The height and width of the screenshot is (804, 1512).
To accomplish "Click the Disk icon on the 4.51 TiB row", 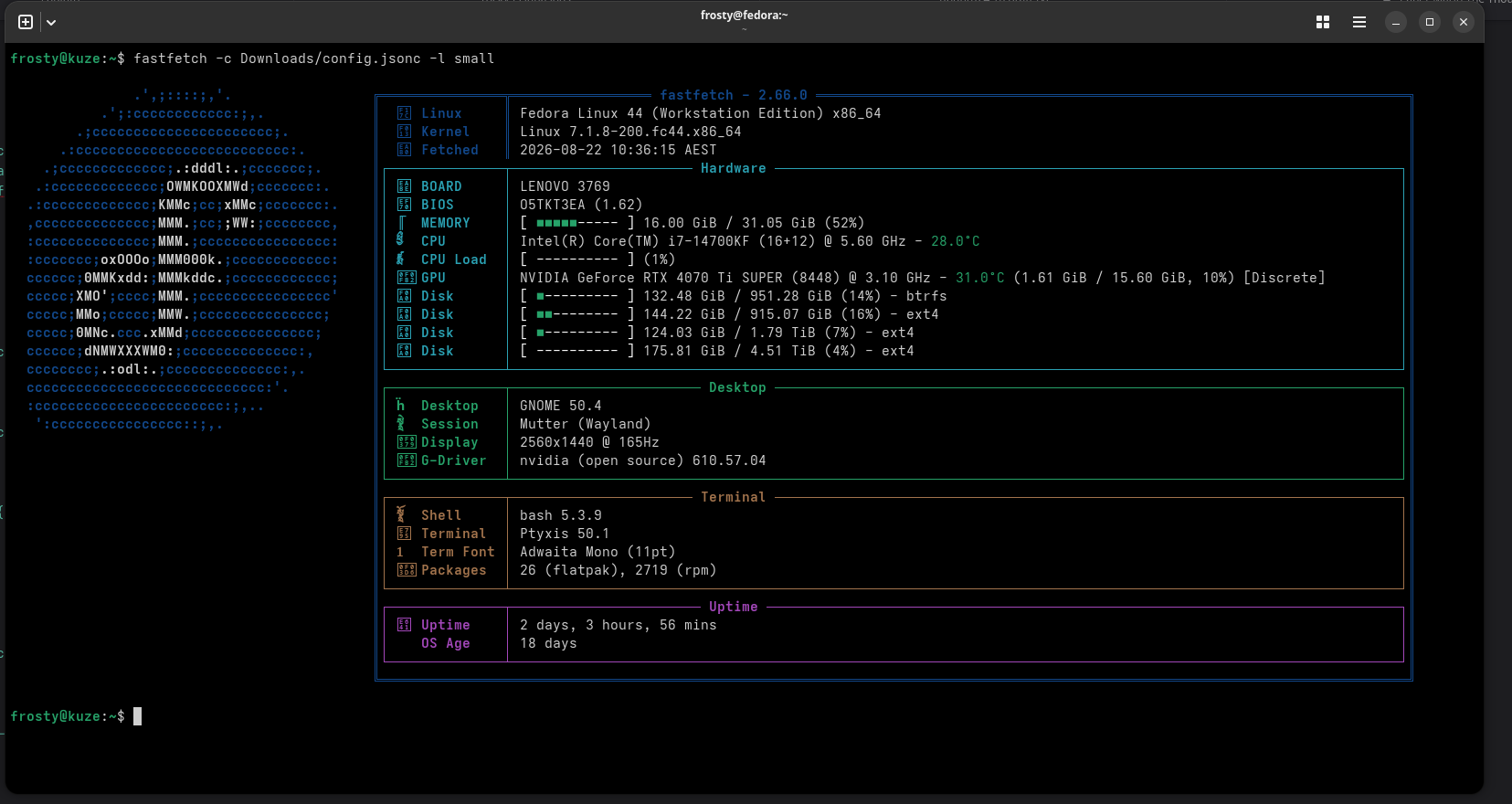I will pos(404,351).
